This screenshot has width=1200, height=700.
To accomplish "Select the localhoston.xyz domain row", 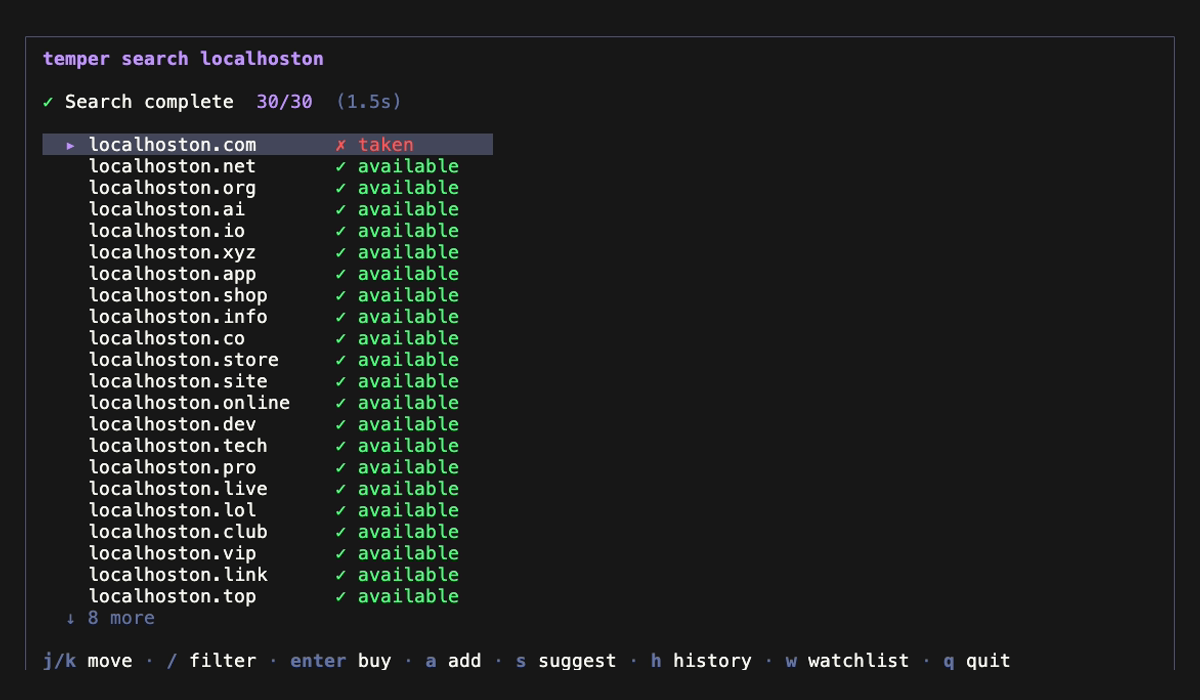I will [x=267, y=252].
